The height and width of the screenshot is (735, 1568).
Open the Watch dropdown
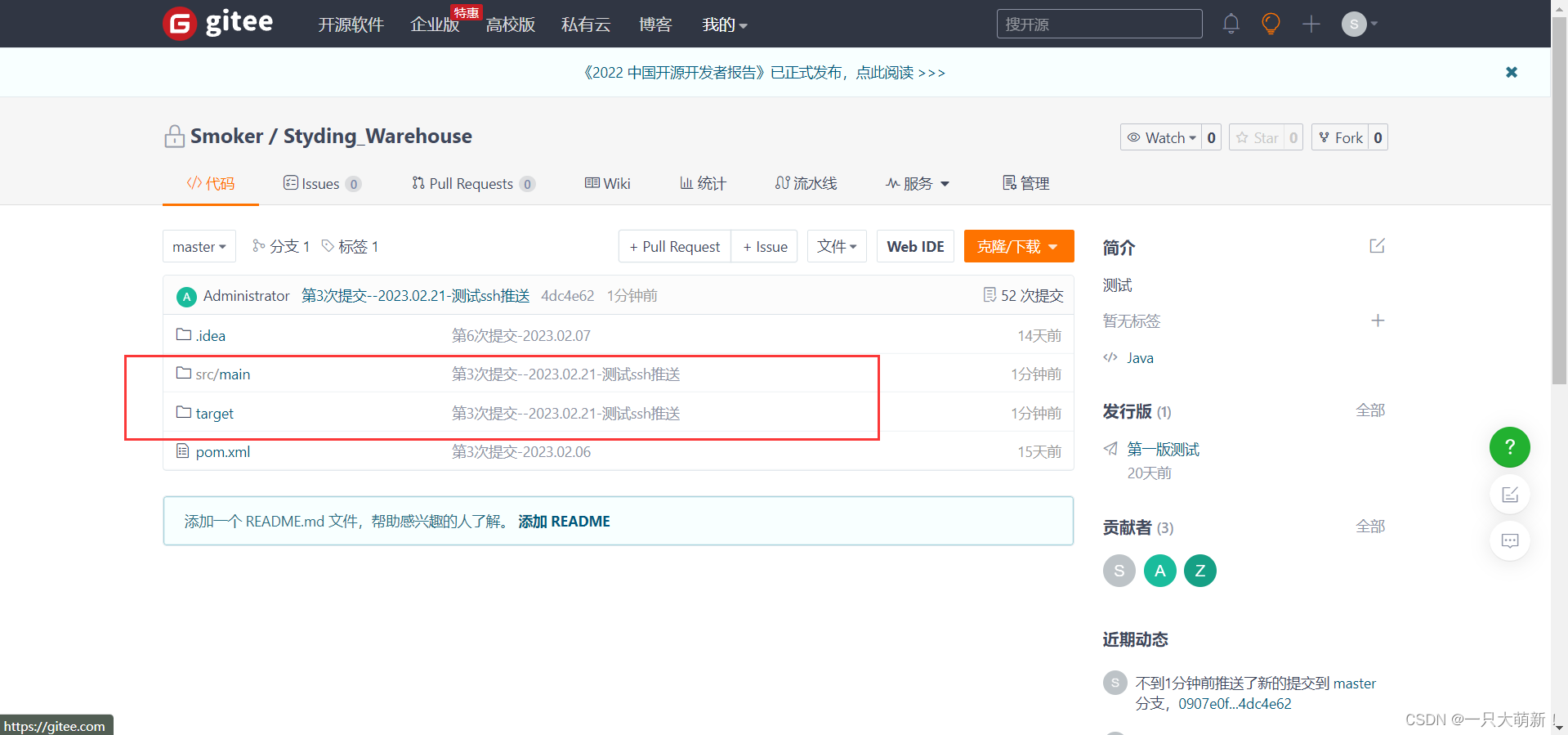[x=1161, y=137]
